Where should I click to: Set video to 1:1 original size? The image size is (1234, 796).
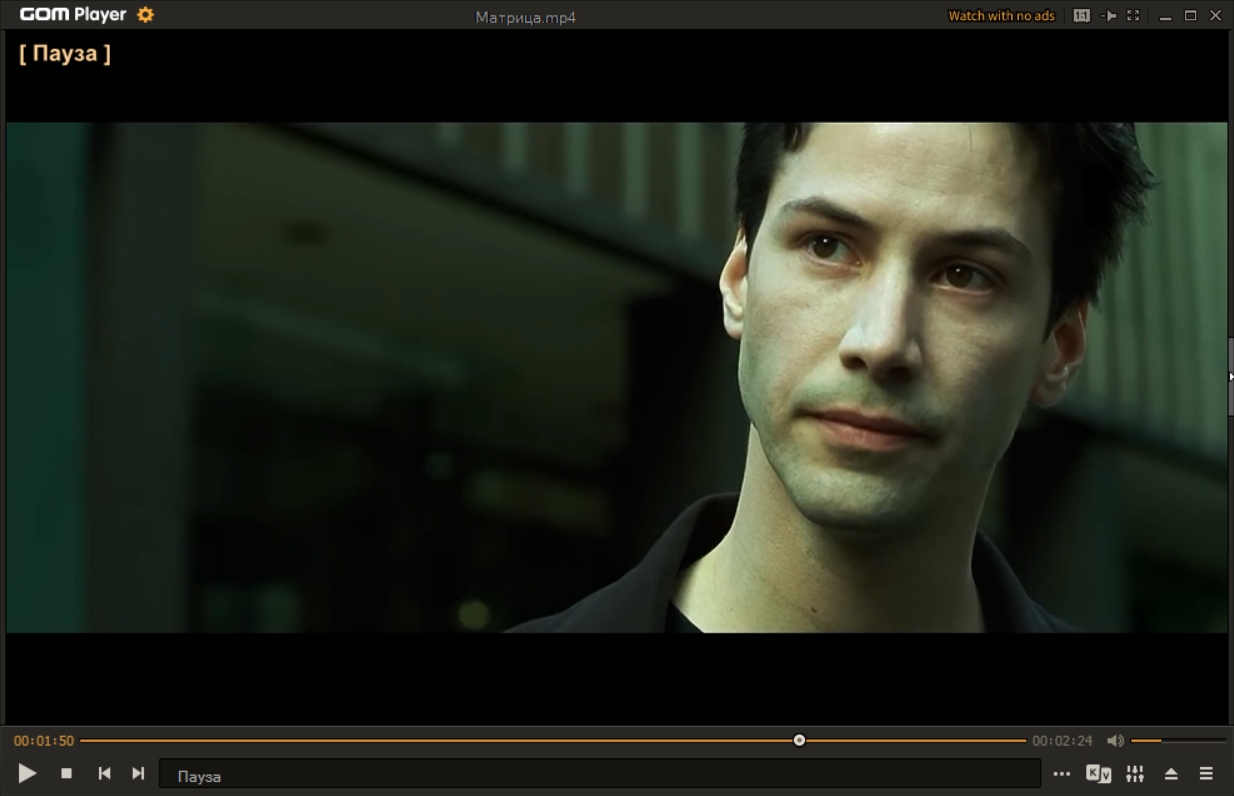(x=1082, y=16)
